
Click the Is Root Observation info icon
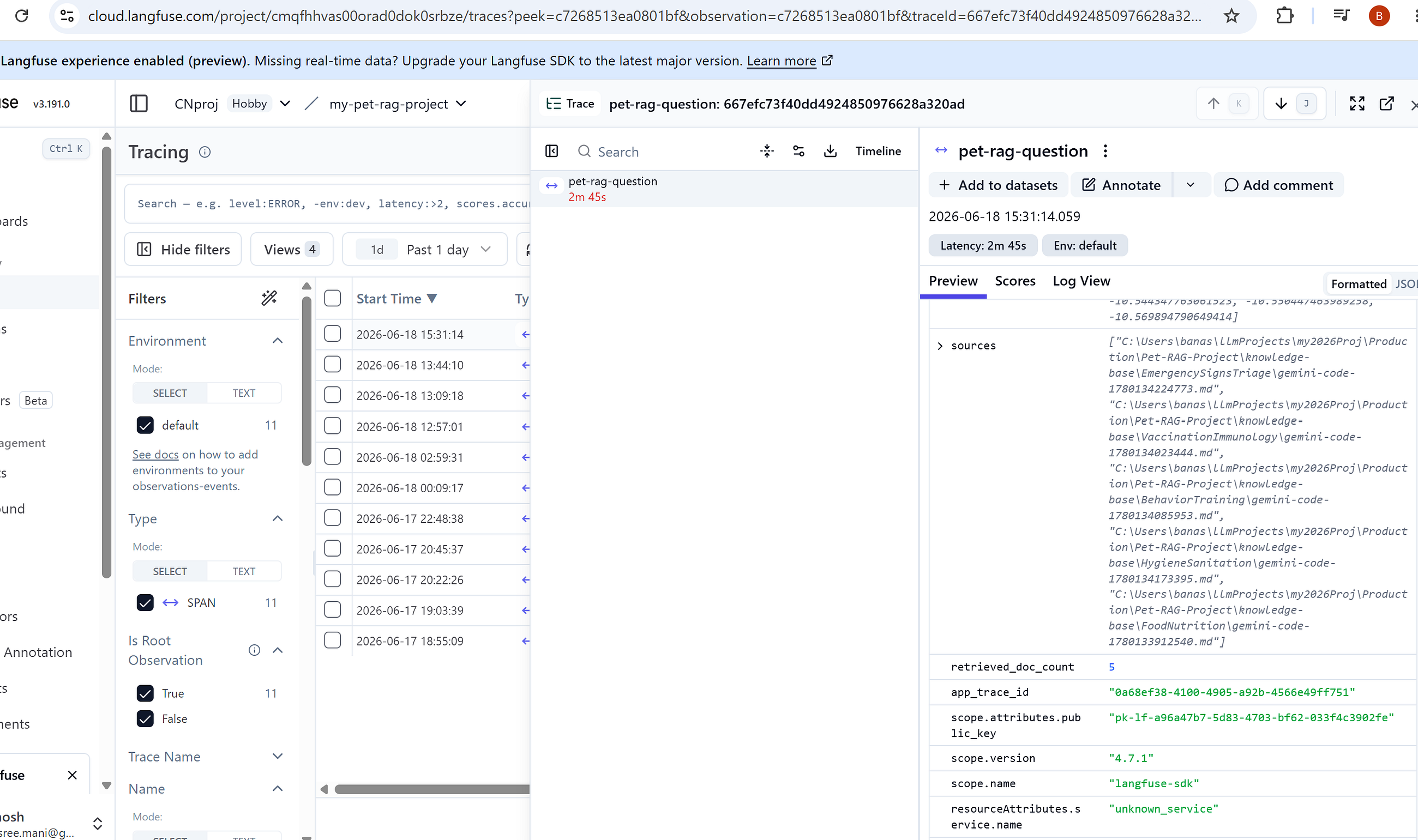point(254,650)
